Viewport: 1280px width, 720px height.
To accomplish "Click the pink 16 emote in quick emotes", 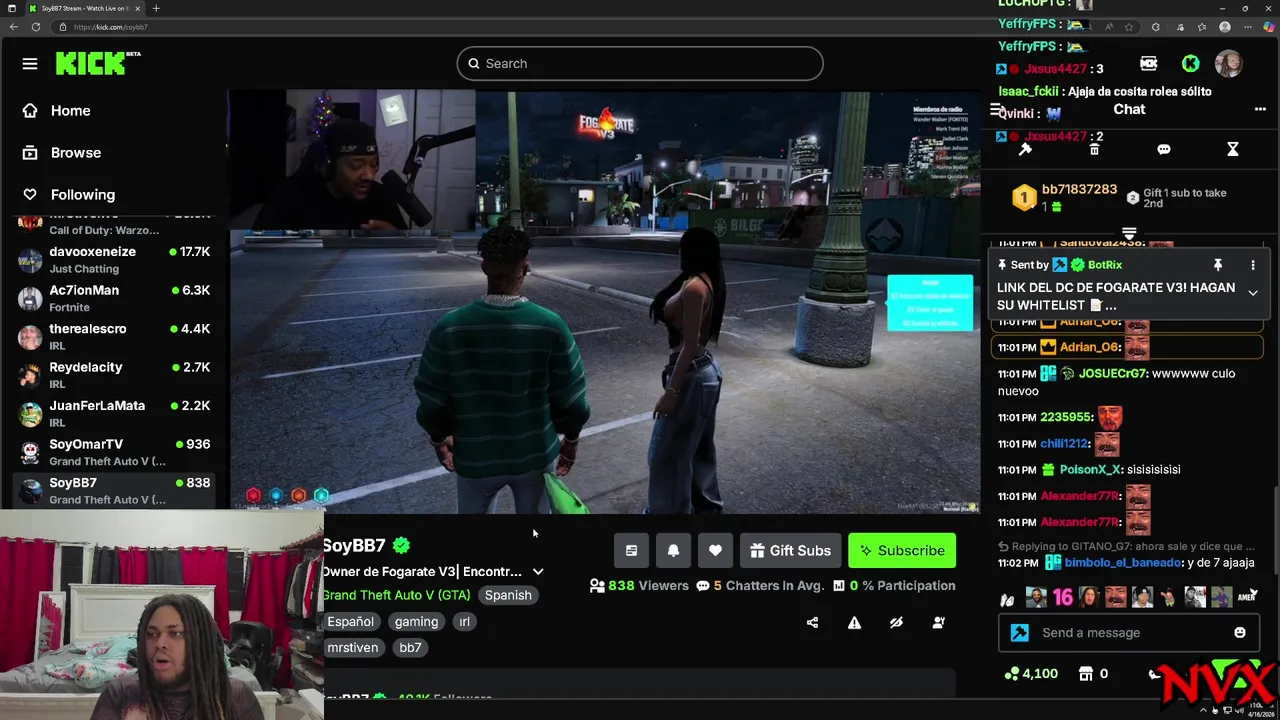I will pyautogui.click(x=1062, y=597).
